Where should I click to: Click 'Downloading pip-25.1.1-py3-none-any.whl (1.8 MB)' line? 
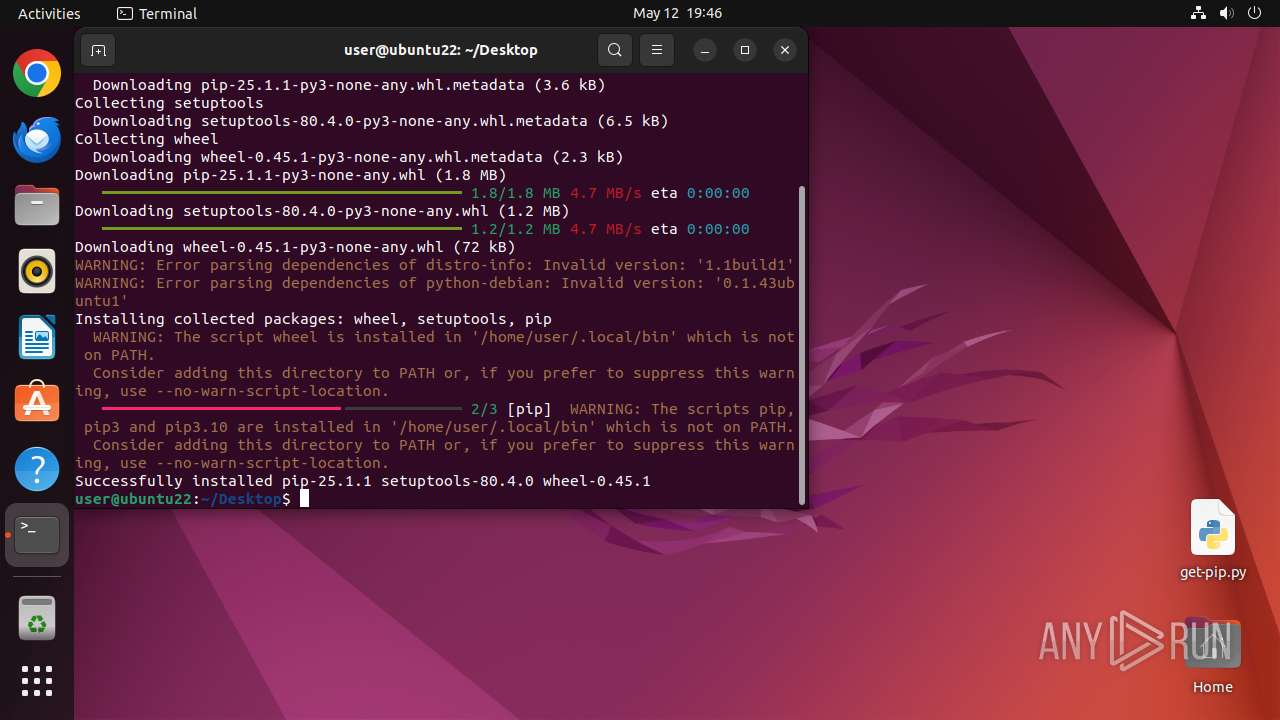point(291,175)
